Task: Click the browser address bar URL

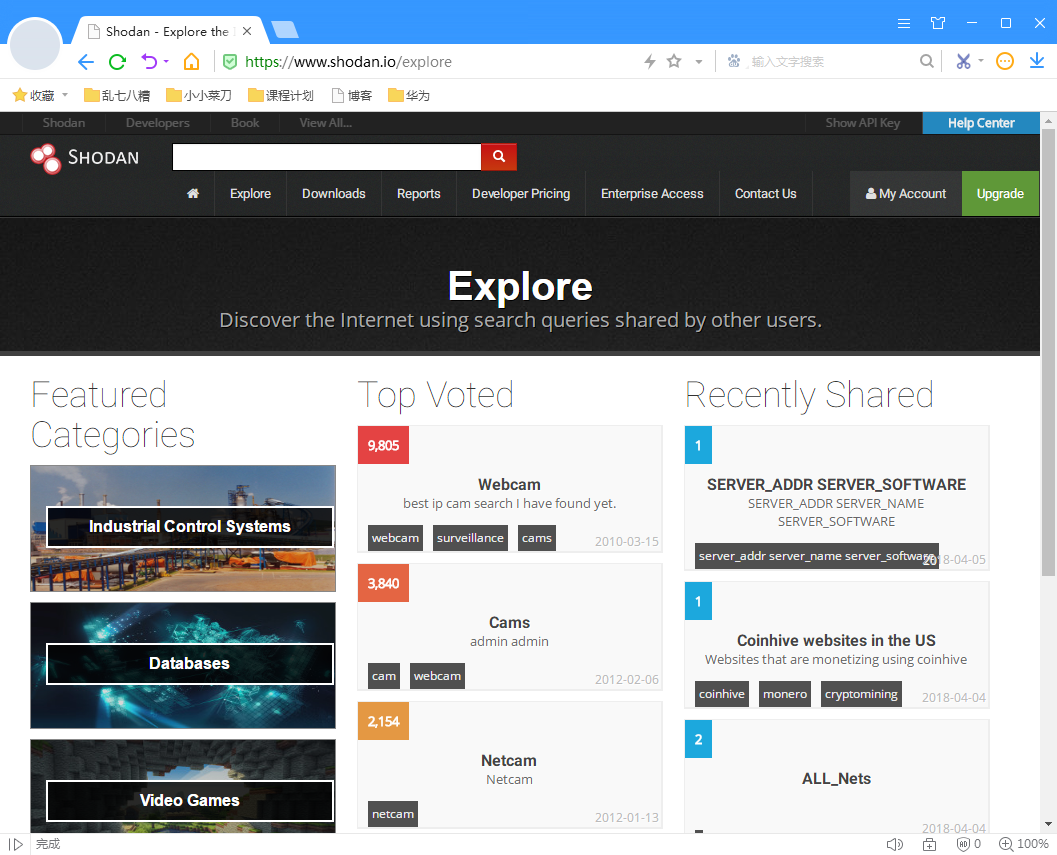Action: tap(349, 62)
